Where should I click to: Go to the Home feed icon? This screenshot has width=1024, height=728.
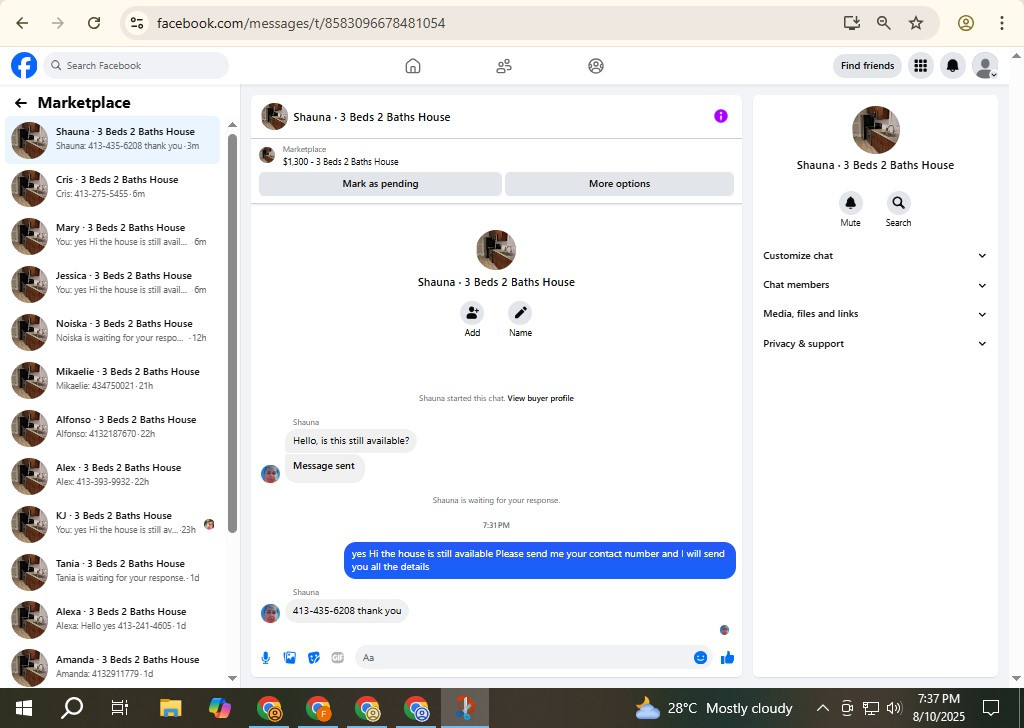pyautogui.click(x=413, y=66)
